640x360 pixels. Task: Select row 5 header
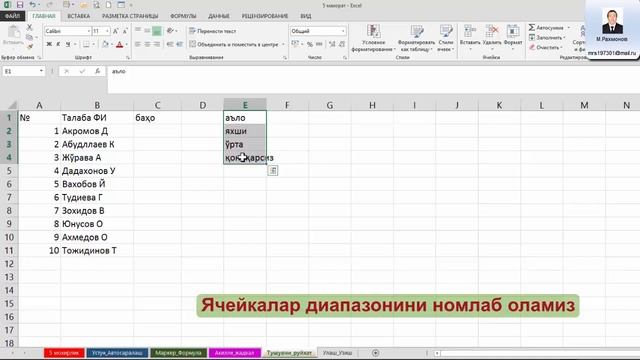click(9, 171)
